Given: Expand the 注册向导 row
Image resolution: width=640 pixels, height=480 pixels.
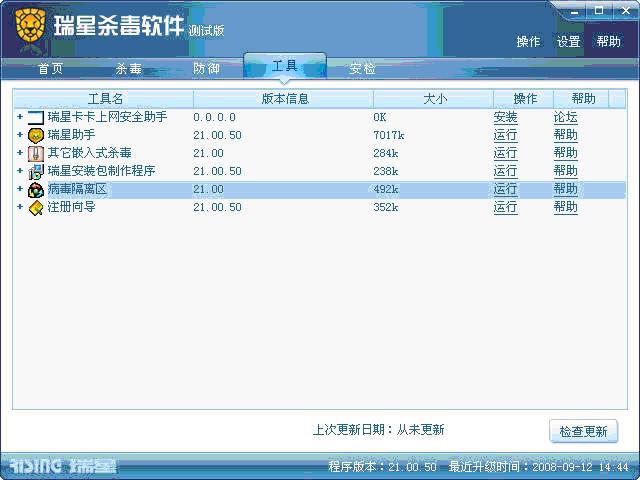Looking at the screenshot, I should (x=20, y=207).
